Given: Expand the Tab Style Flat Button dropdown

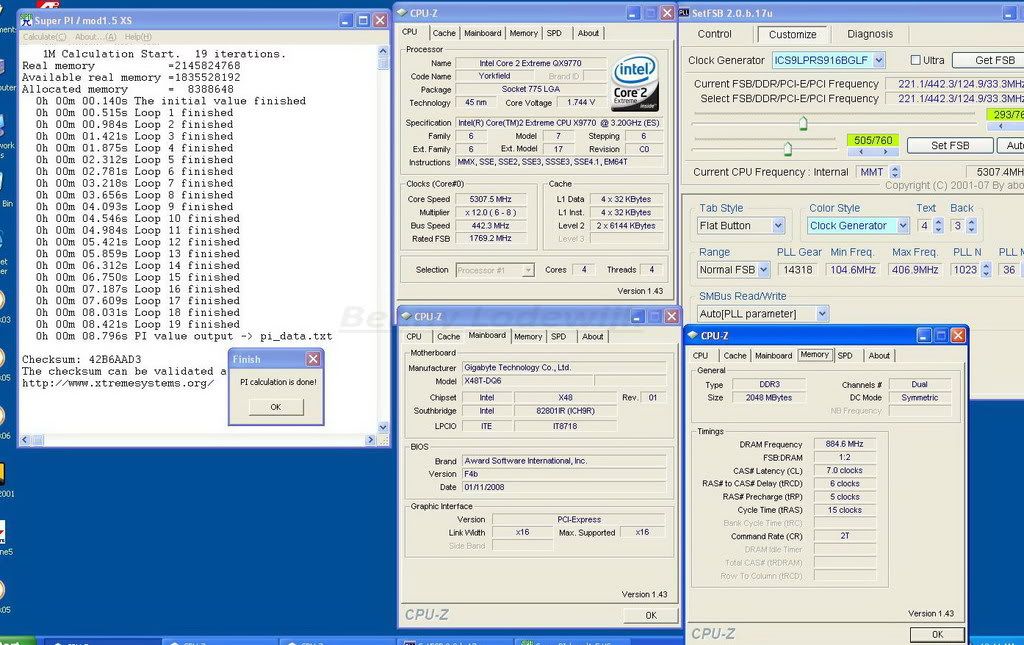Looking at the screenshot, I should 777,226.
